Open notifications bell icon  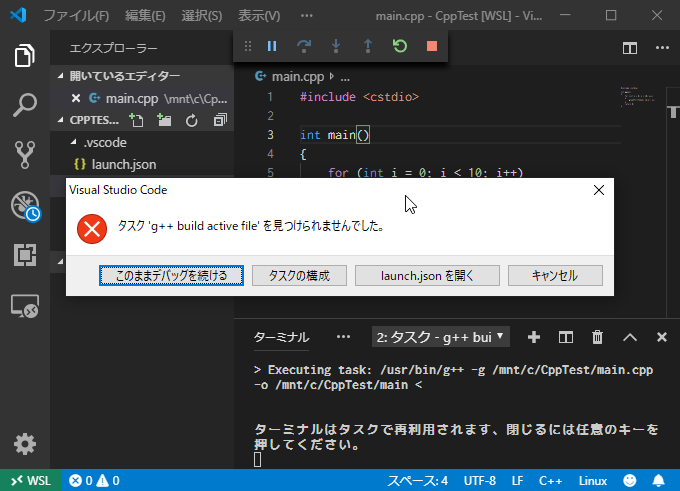[658, 480]
